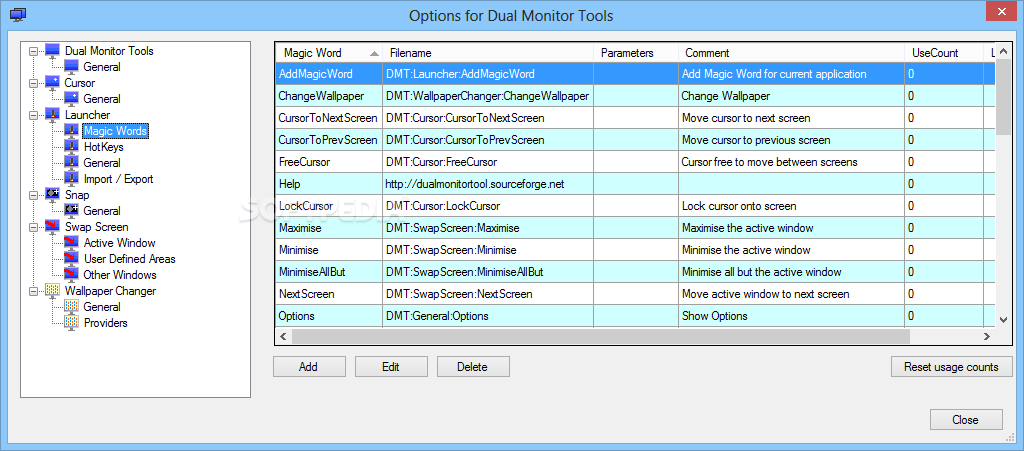The width and height of the screenshot is (1024, 451).
Task: Open User Defined Areas settings
Action: click(129, 258)
